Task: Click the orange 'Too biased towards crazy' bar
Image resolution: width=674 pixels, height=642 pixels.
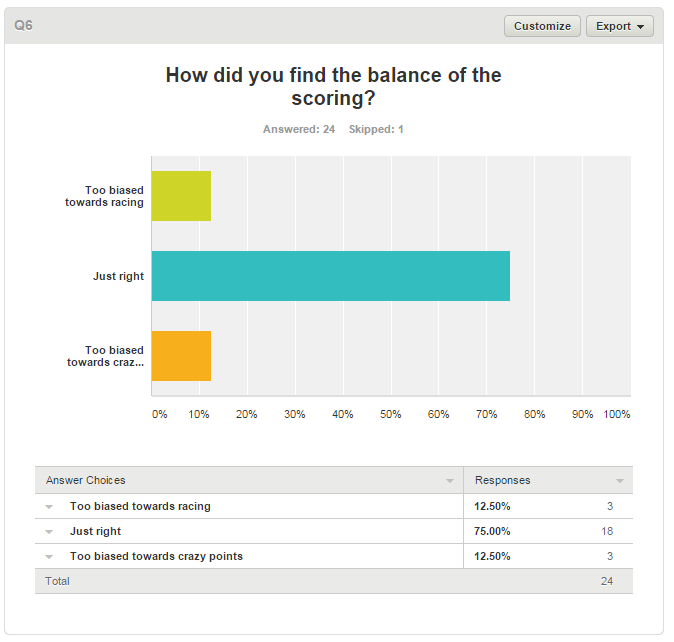Action: pyautogui.click(x=181, y=356)
